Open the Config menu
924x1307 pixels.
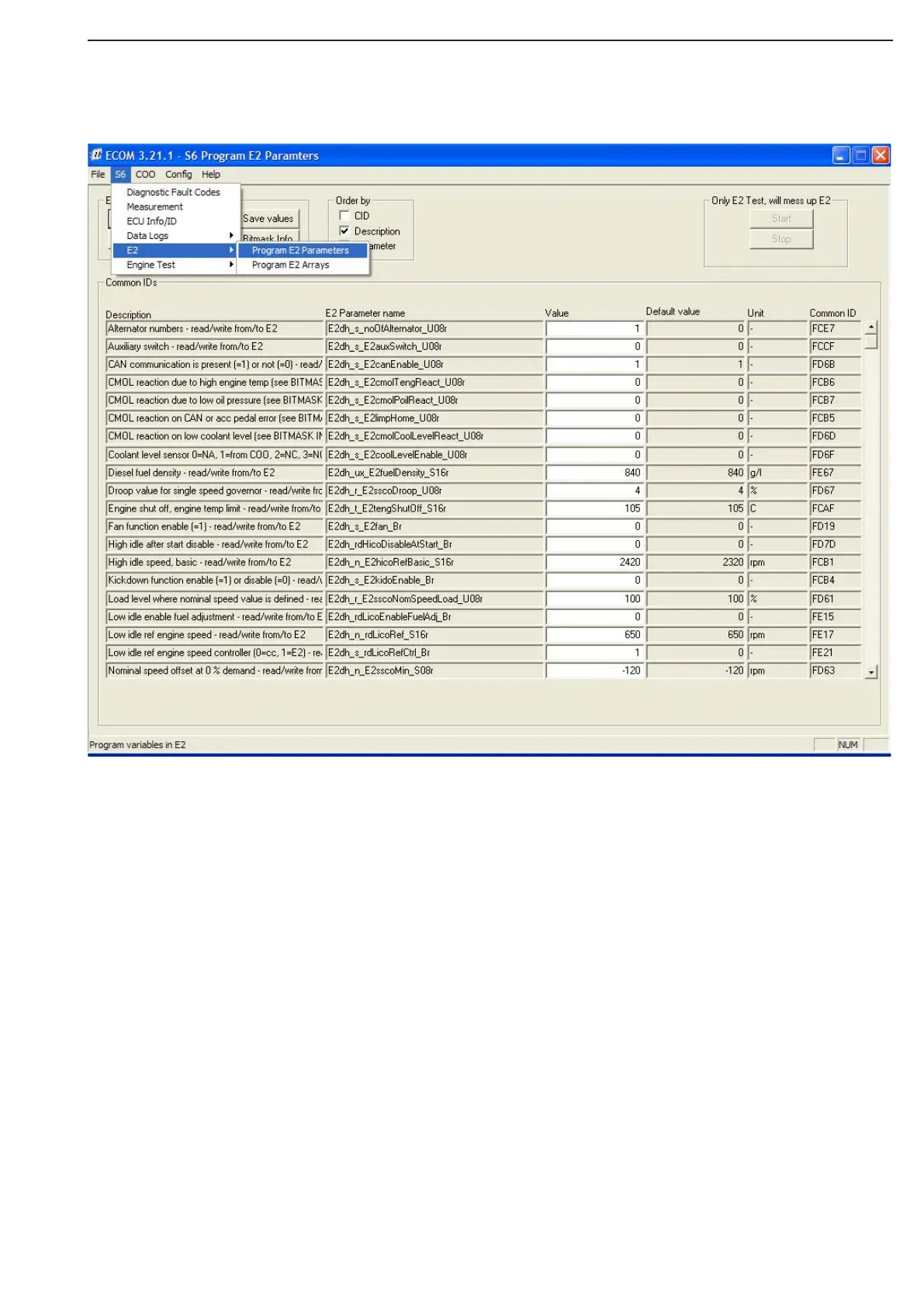coord(178,175)
